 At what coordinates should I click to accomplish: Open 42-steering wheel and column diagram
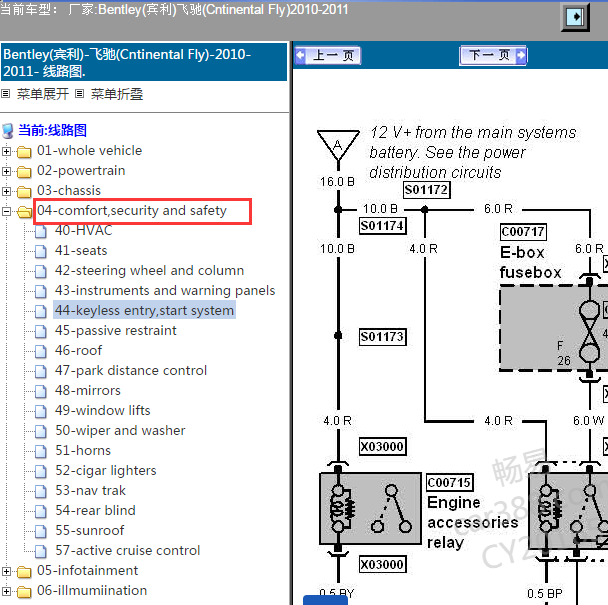tap(149, 270)
